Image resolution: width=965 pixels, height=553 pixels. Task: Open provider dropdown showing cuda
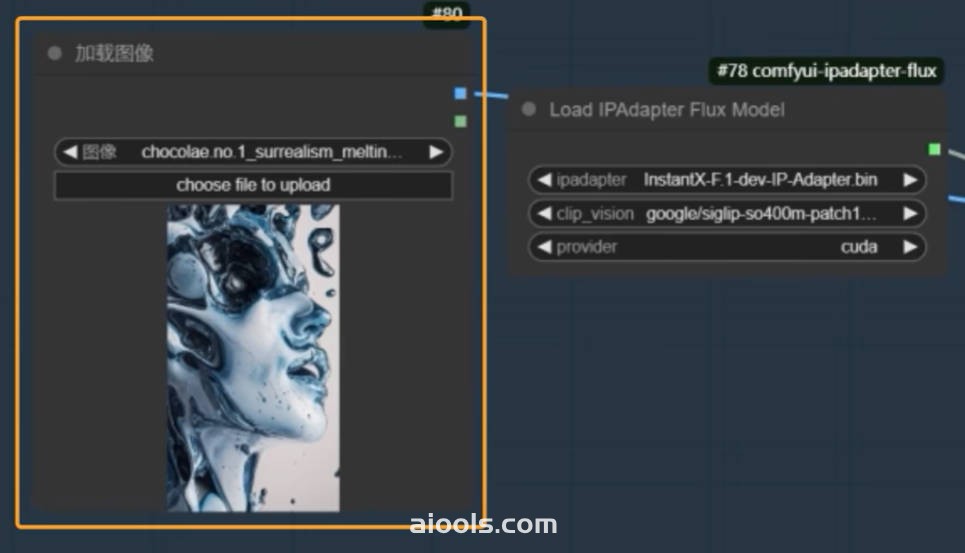727,247
